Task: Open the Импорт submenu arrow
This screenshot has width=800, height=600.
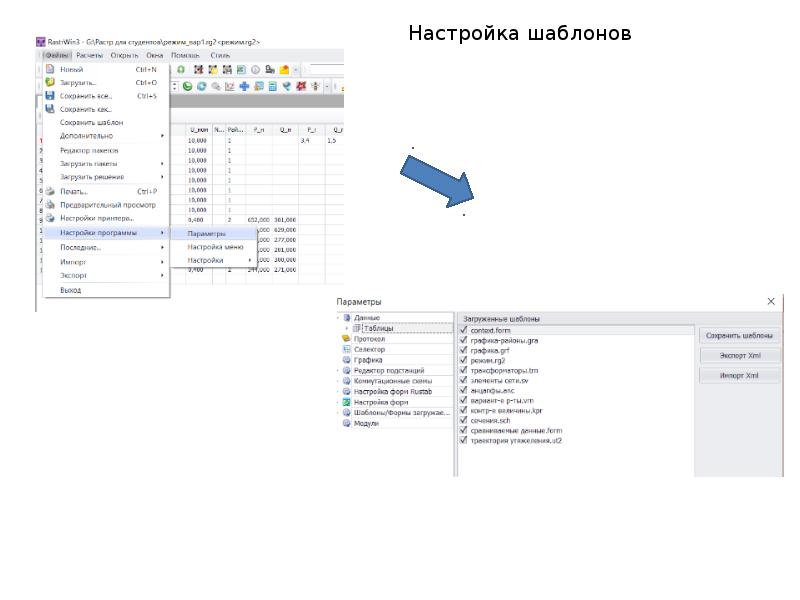Action: (162, 262)
